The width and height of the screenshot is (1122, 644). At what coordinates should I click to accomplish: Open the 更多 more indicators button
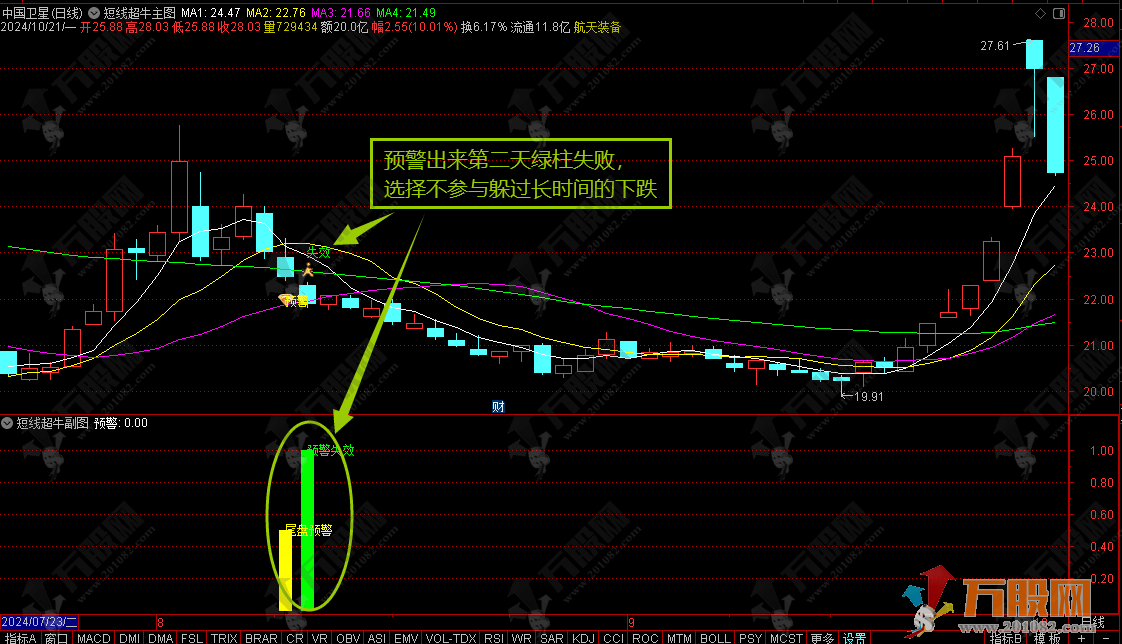pos(822,637)
